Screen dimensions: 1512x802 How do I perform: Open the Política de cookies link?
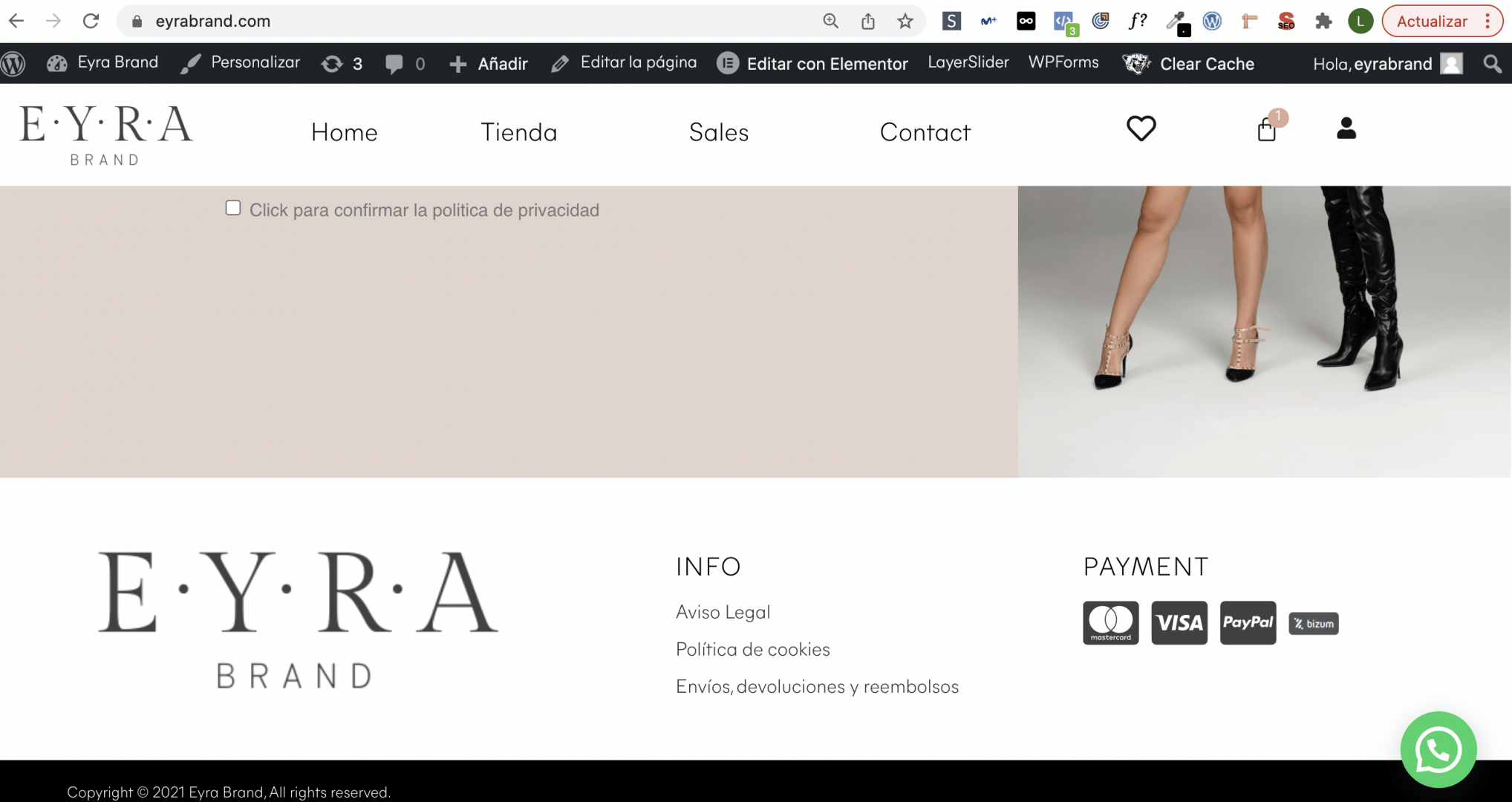752,649
